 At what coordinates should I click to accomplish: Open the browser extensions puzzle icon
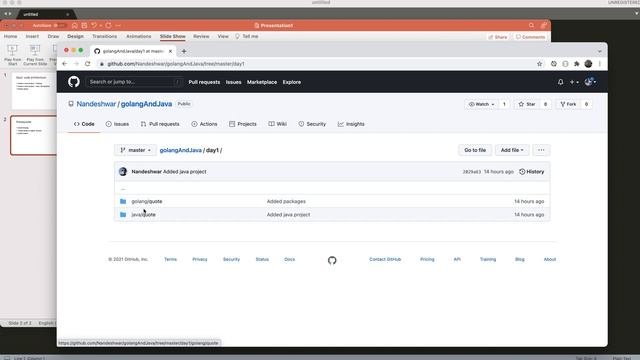tap(576, 64)
